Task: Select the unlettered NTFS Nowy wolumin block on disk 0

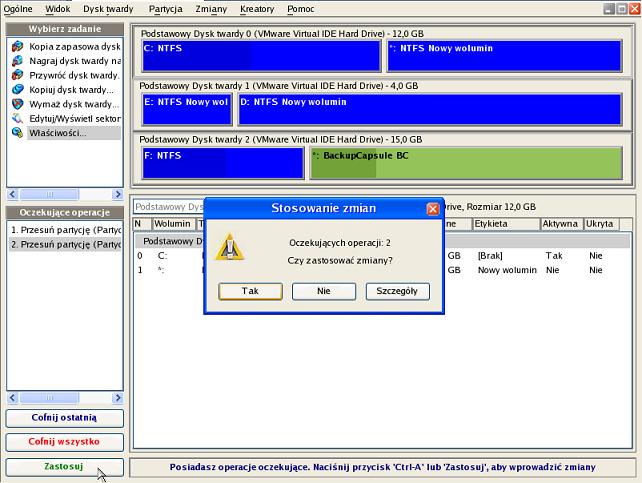Action: (504, 56)
